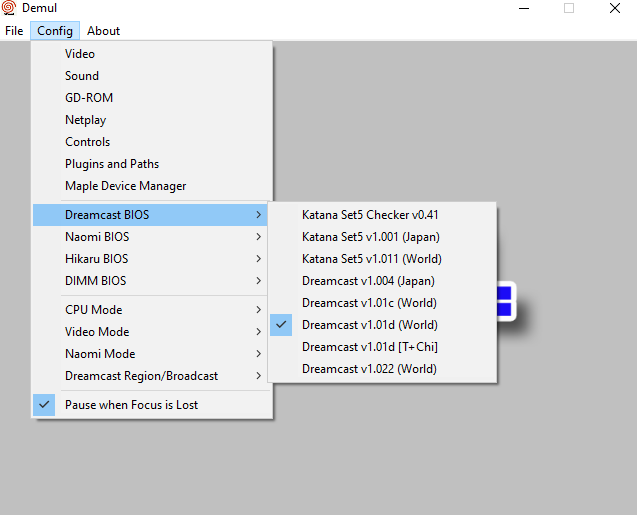The width and height of the screenshot is (637, 515).
Task: Open the About menu
Action: pos(103,31)
